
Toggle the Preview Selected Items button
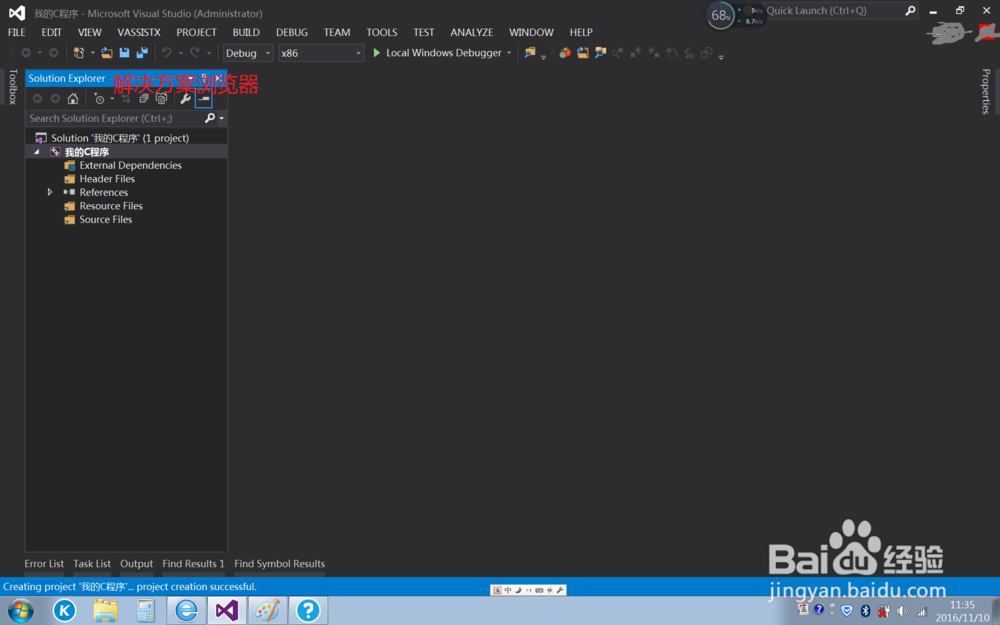click(x=203, y=99)
